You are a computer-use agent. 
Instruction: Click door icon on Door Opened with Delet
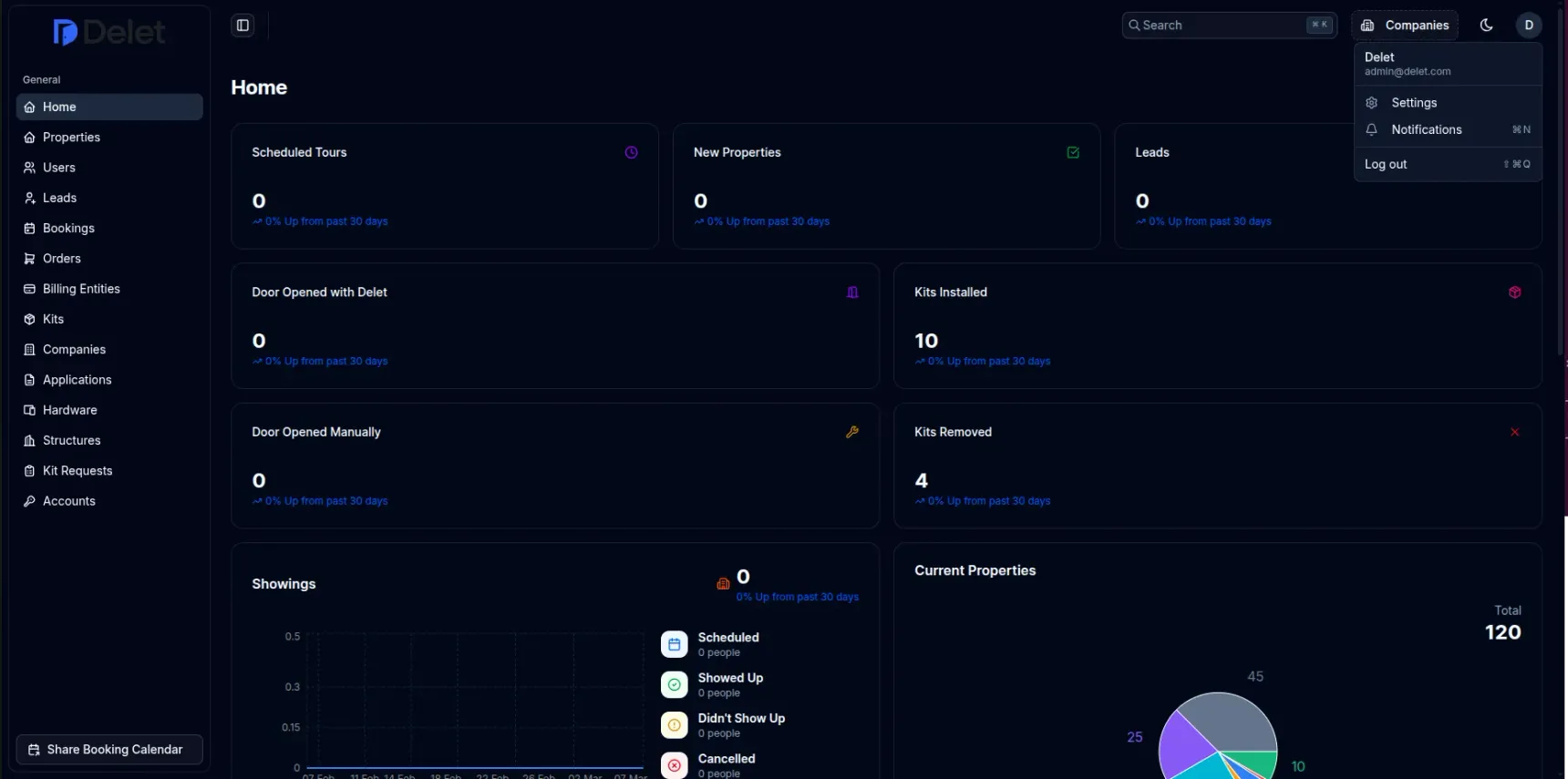tap(852, 292)
